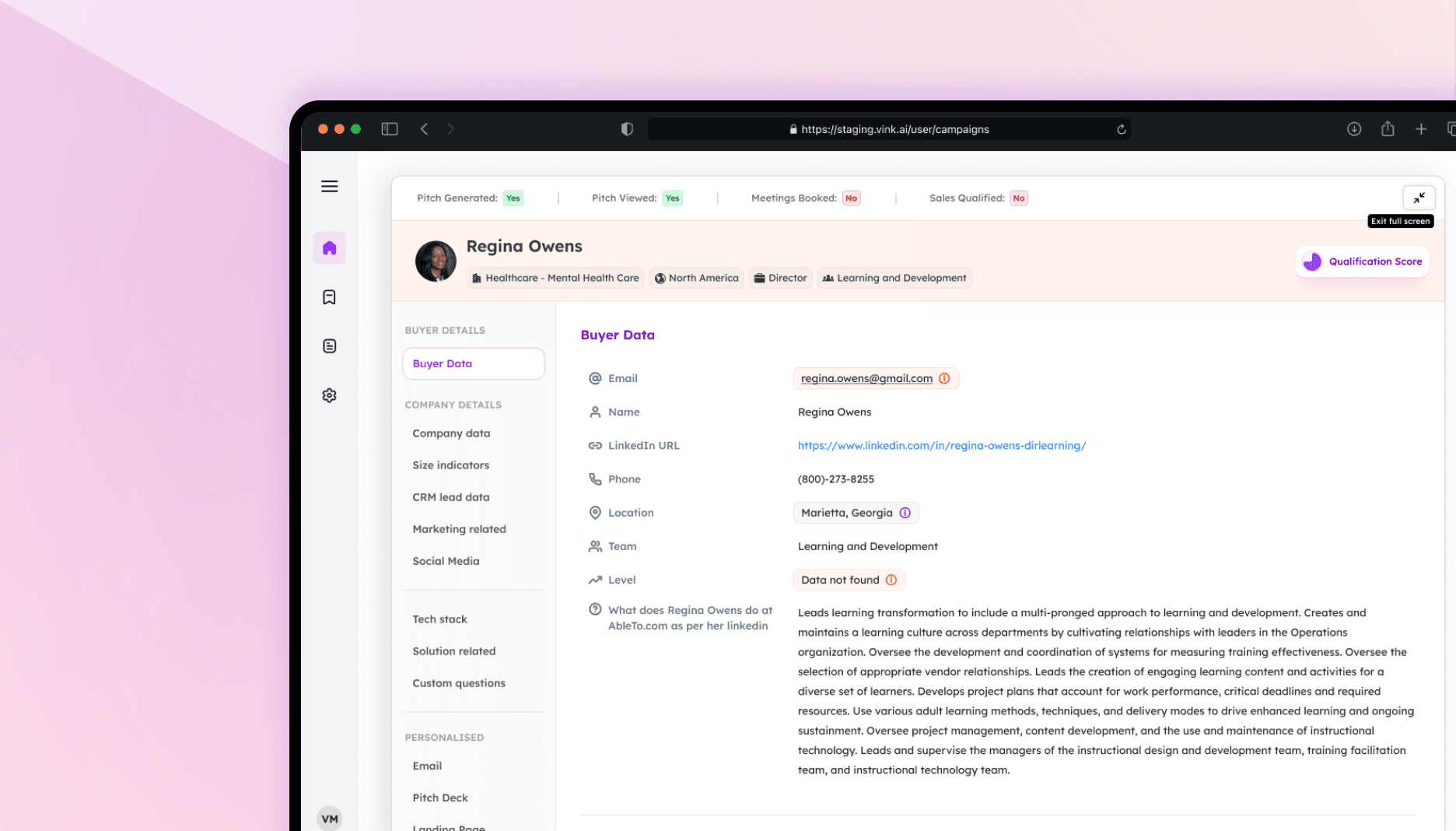Viewport: 1456px width, 831px height.
Task: Open Pitch Deck section
Action: coord(440,798)
